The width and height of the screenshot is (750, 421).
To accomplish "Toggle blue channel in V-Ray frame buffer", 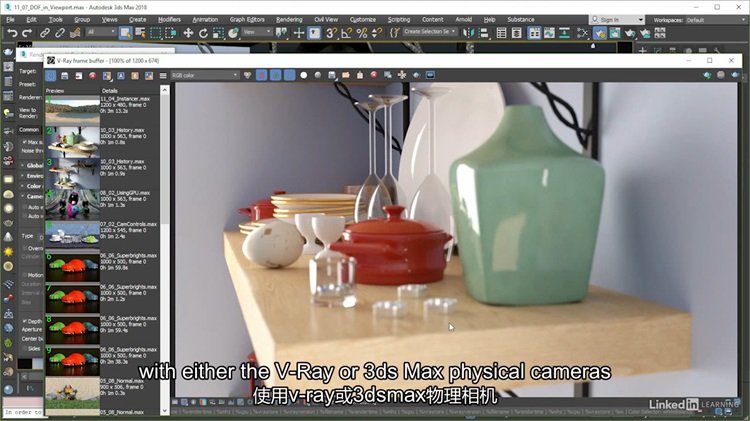I will (289, 75).
